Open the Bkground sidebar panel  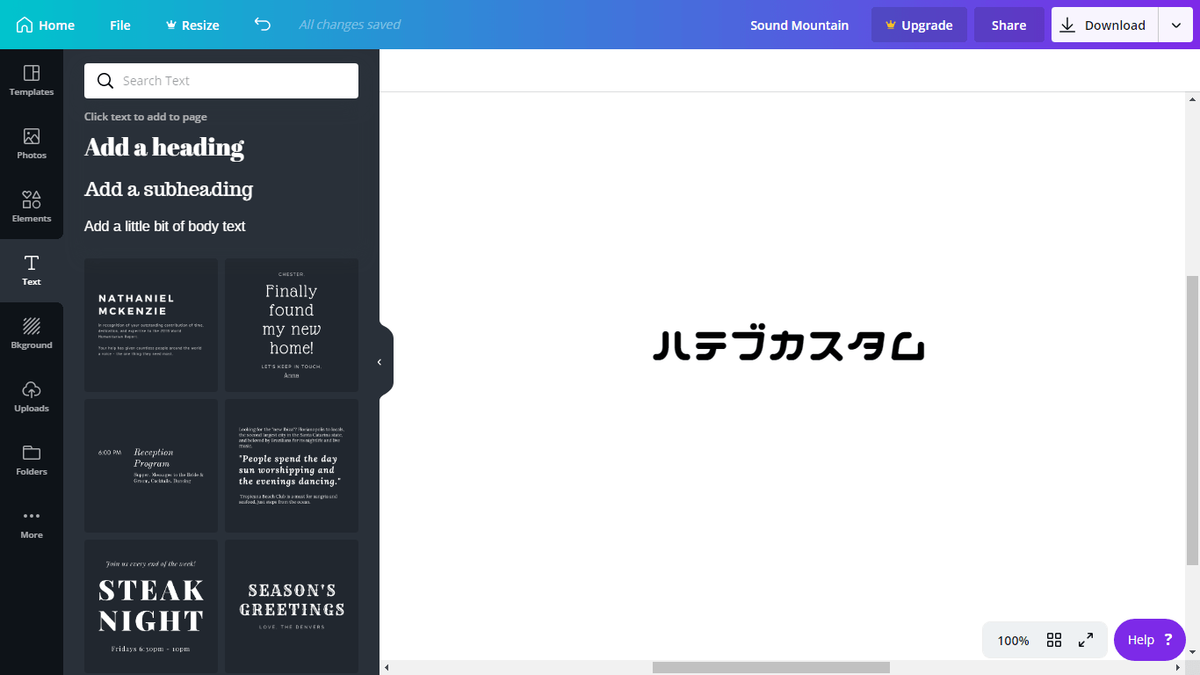tap(31, 333)
